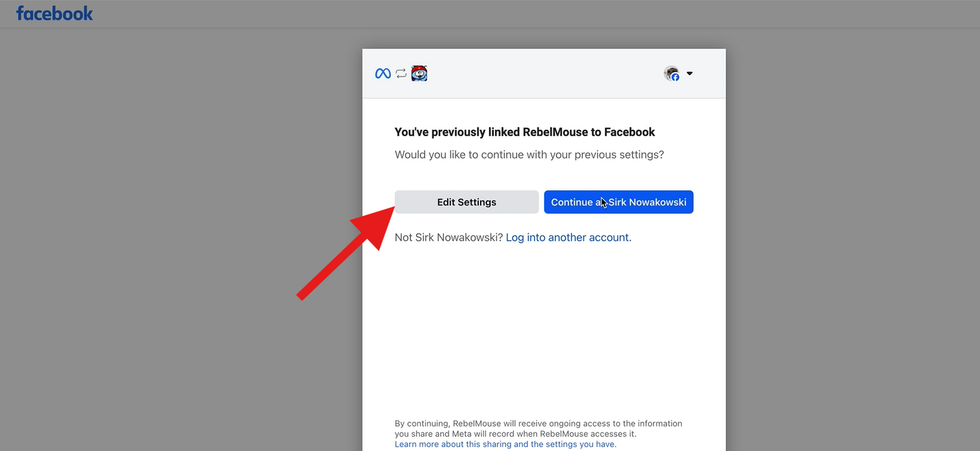Click the two-way swap arrows icon

click(401, 74)
